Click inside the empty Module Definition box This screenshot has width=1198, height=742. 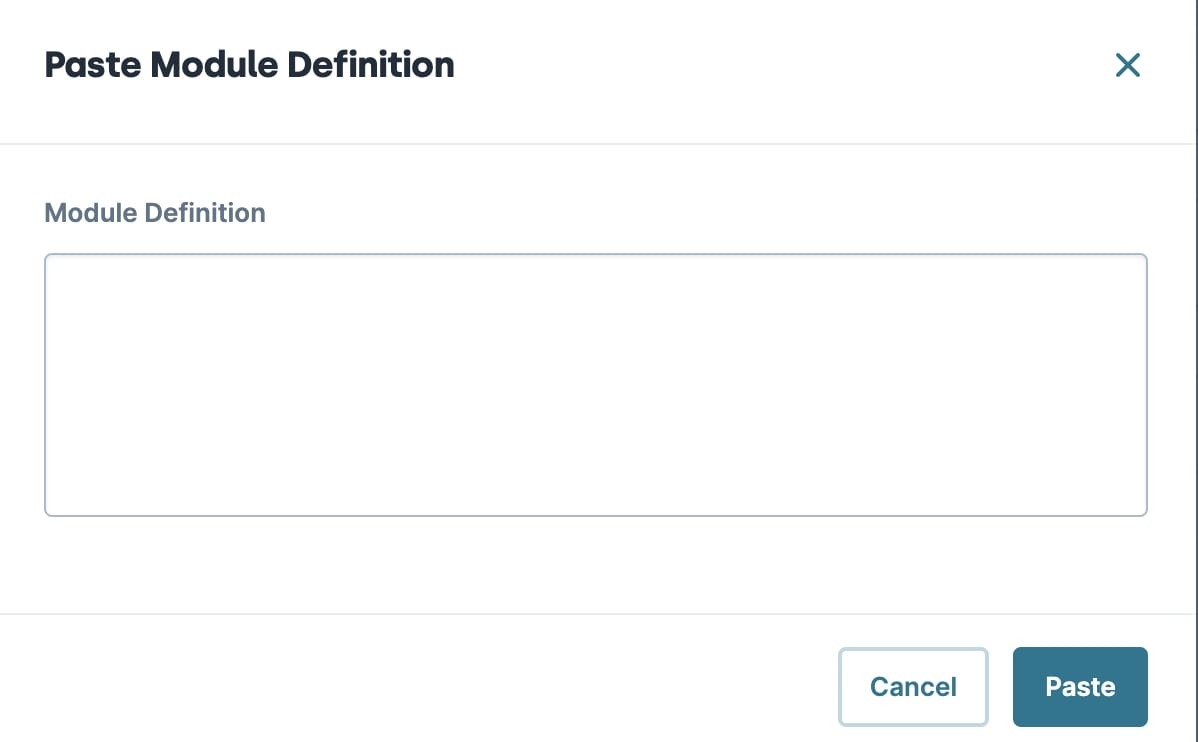coord(595,384)
